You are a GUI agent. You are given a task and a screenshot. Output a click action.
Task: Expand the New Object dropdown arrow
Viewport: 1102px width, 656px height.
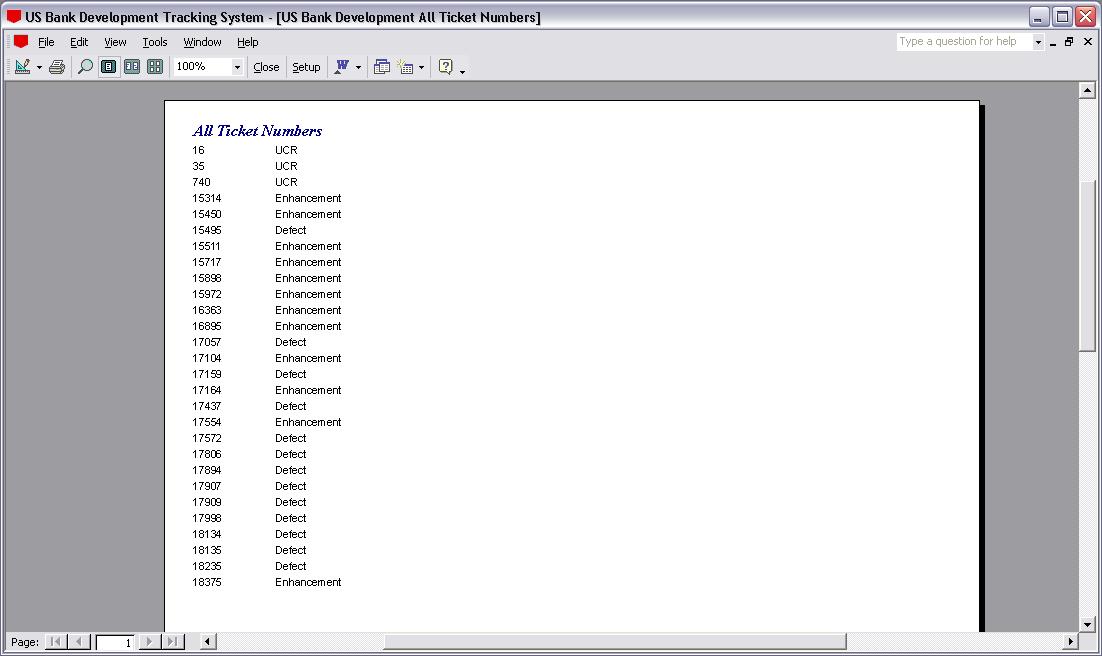click(x=421, y=67)
